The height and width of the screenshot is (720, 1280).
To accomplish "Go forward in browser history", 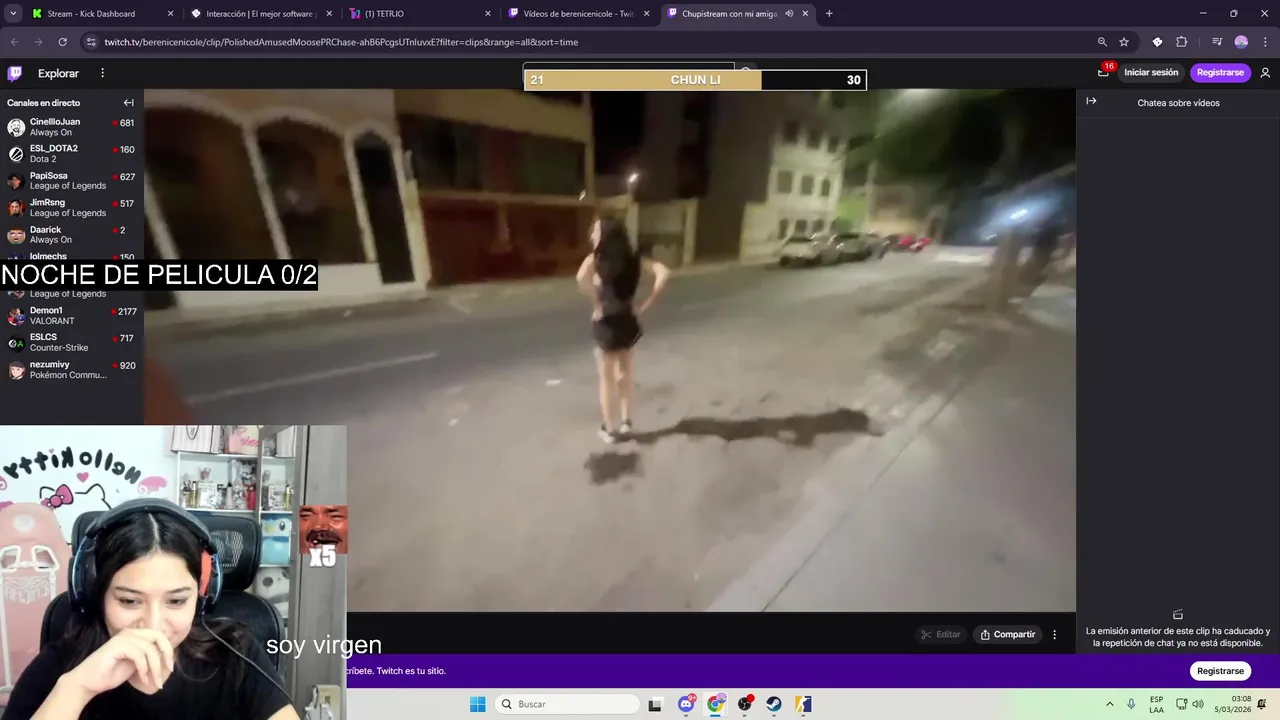I will (x=38, y=42).
